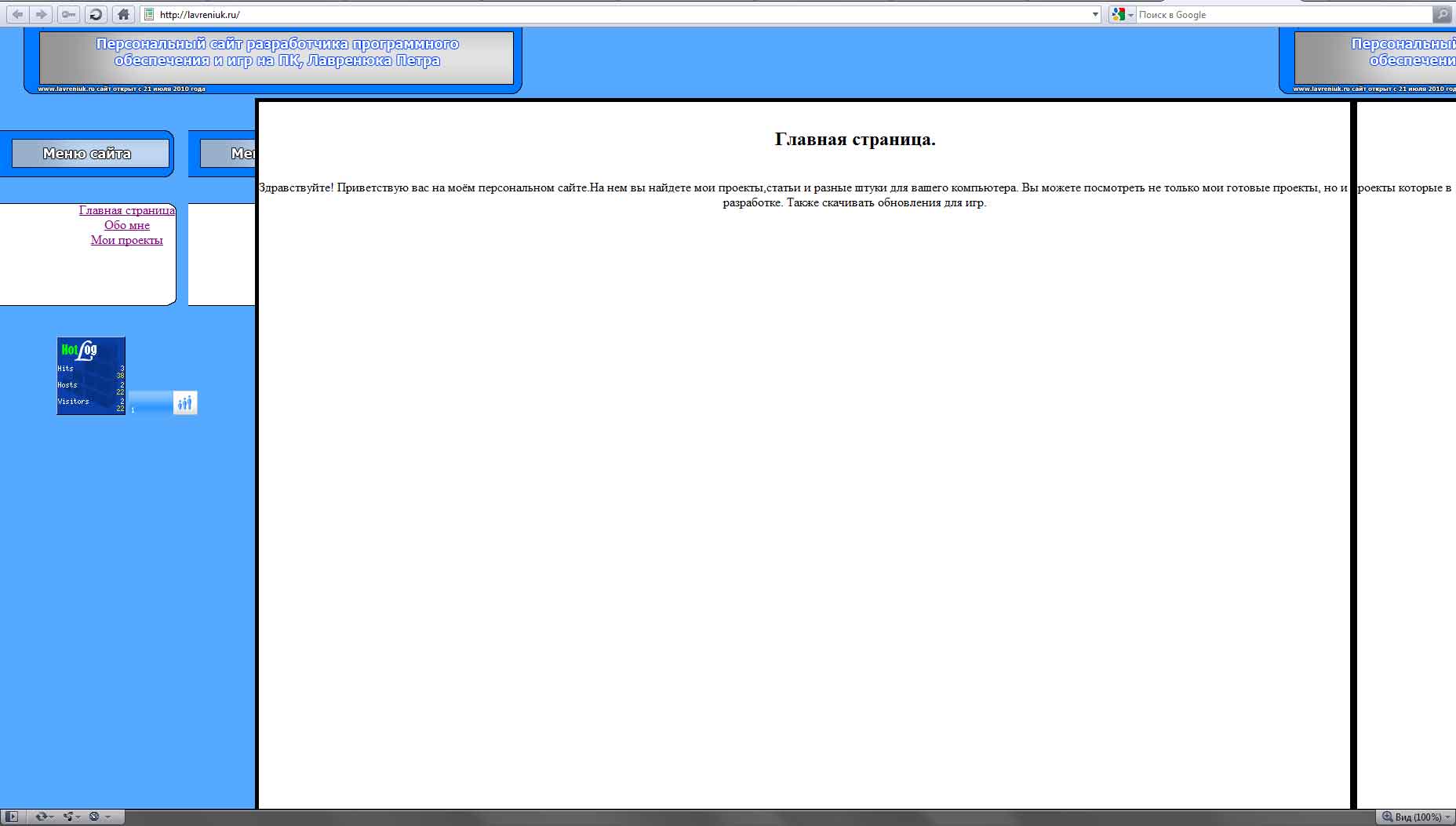Click the page security badge in address bar
Screen dimensions: 1456x826
coord(149,14)
